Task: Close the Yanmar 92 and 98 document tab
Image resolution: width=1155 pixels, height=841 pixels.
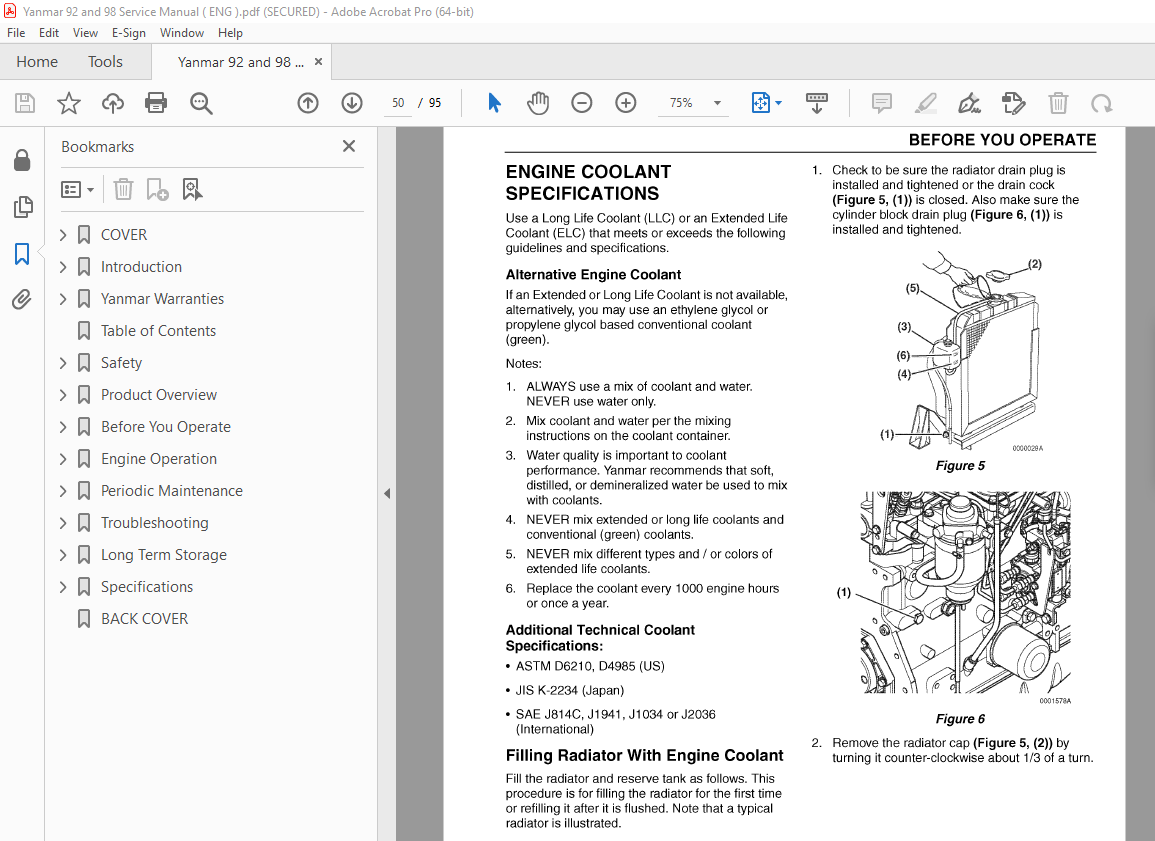Action: tap(318, 62)
